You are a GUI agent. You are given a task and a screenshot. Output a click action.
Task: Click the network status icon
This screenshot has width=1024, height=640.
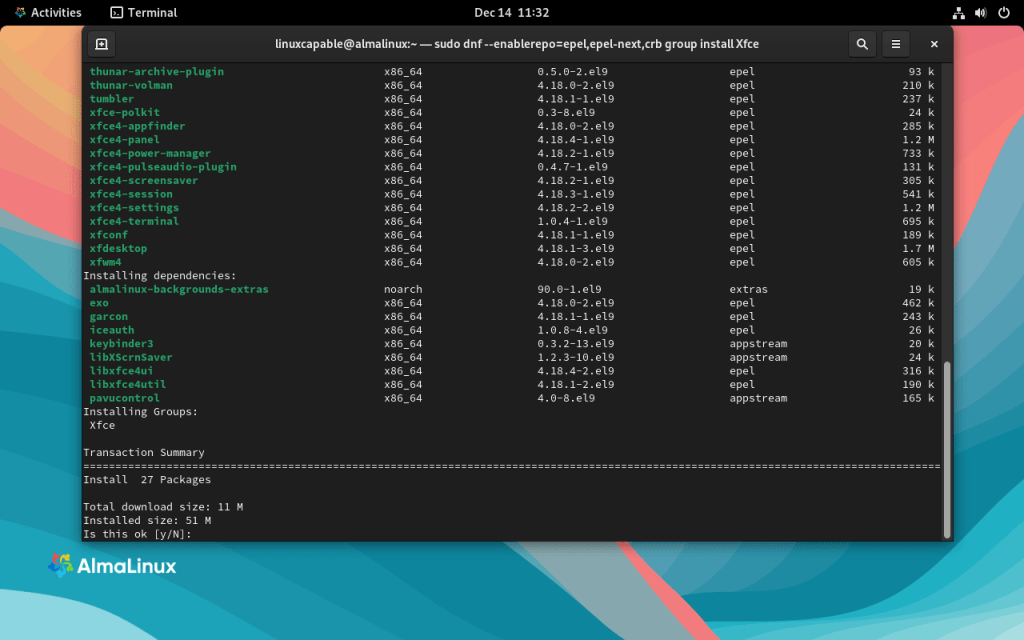[958, 12]
